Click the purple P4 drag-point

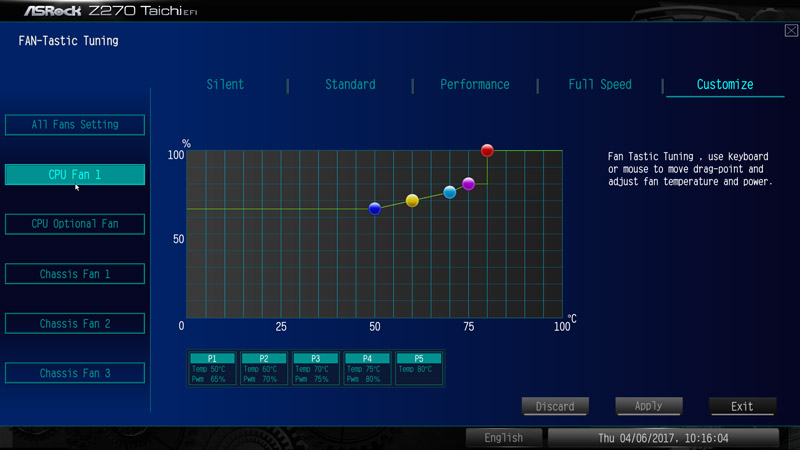(468, 184)
